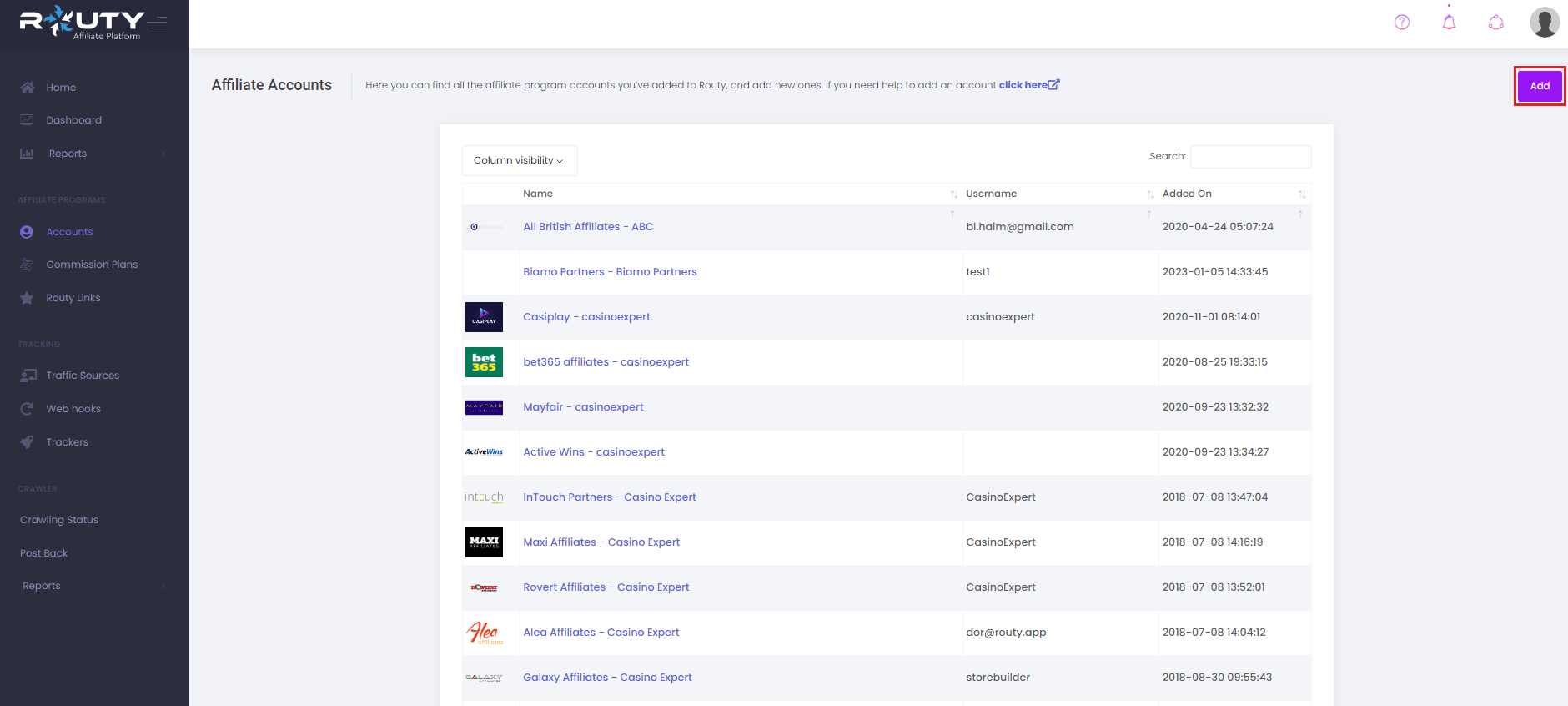Expand the Crawler Reports submenu chevron

point(163,586)
